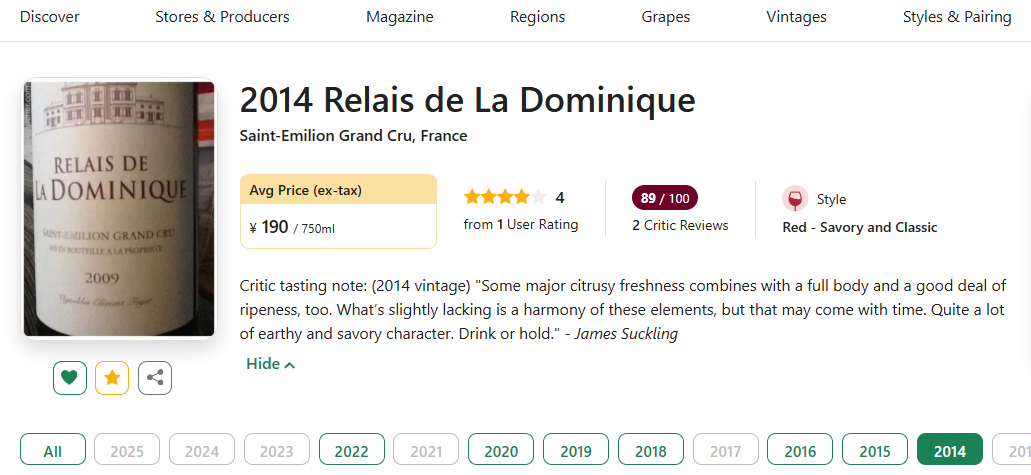Click the Avg Price box
The height and width of the screenshot is (475, 1031).
[x=338, y=211]
